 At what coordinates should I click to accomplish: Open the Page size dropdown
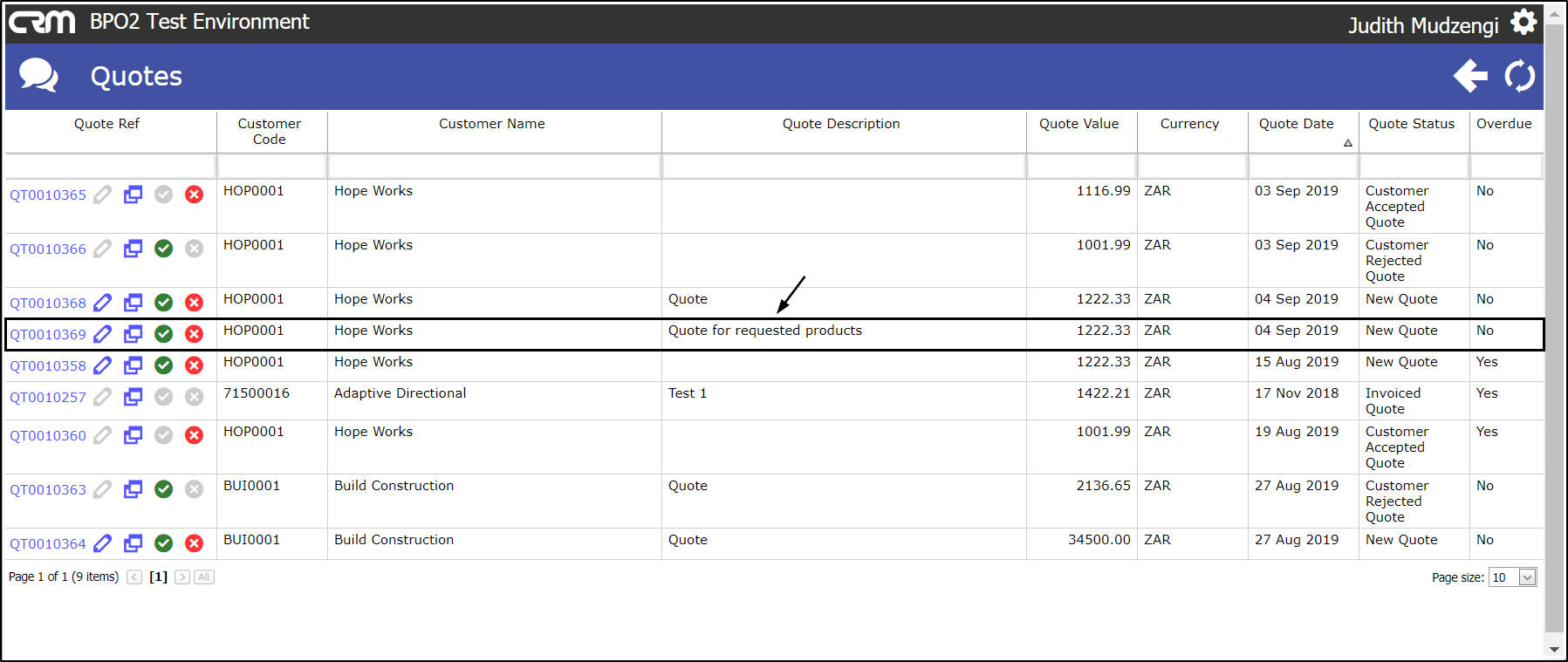1527,577
